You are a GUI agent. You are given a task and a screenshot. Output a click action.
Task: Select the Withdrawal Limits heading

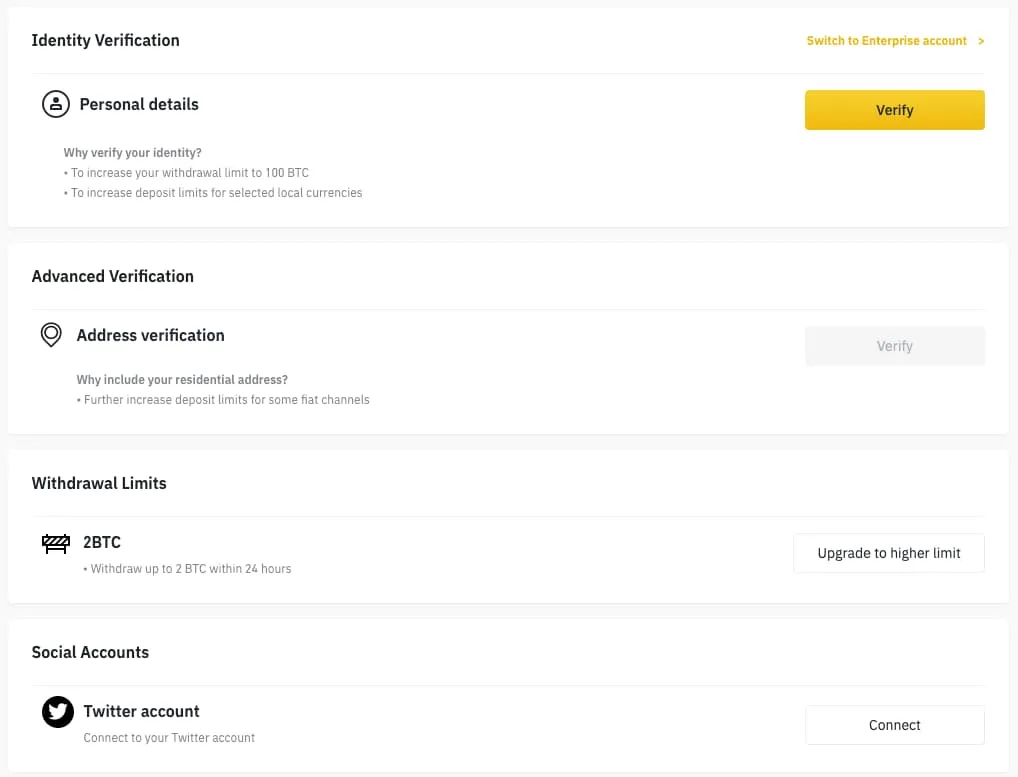pyautogui.click(x=99, y=484)
